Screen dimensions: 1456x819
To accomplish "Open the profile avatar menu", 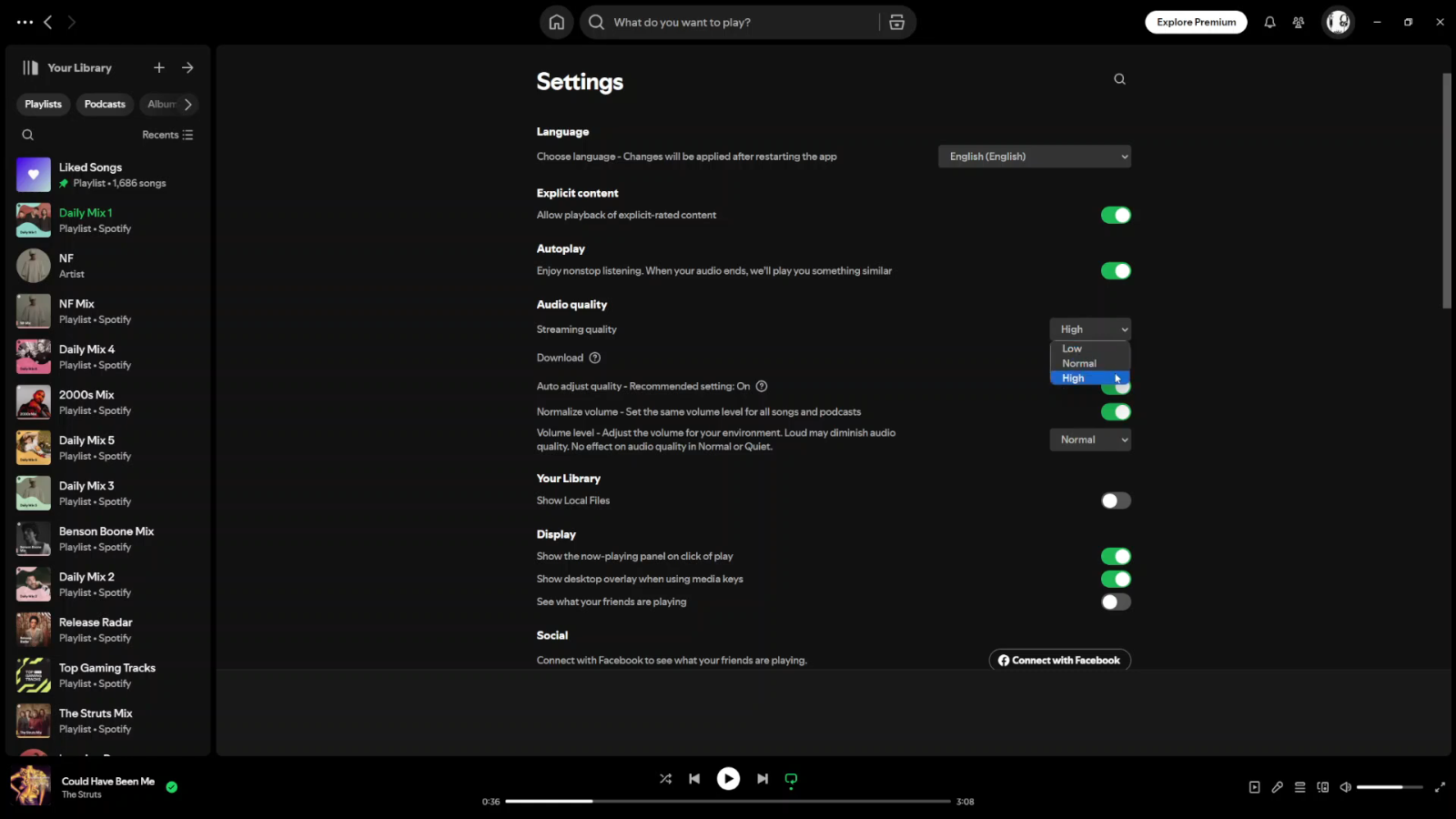I will click(x=1338, y=22).
